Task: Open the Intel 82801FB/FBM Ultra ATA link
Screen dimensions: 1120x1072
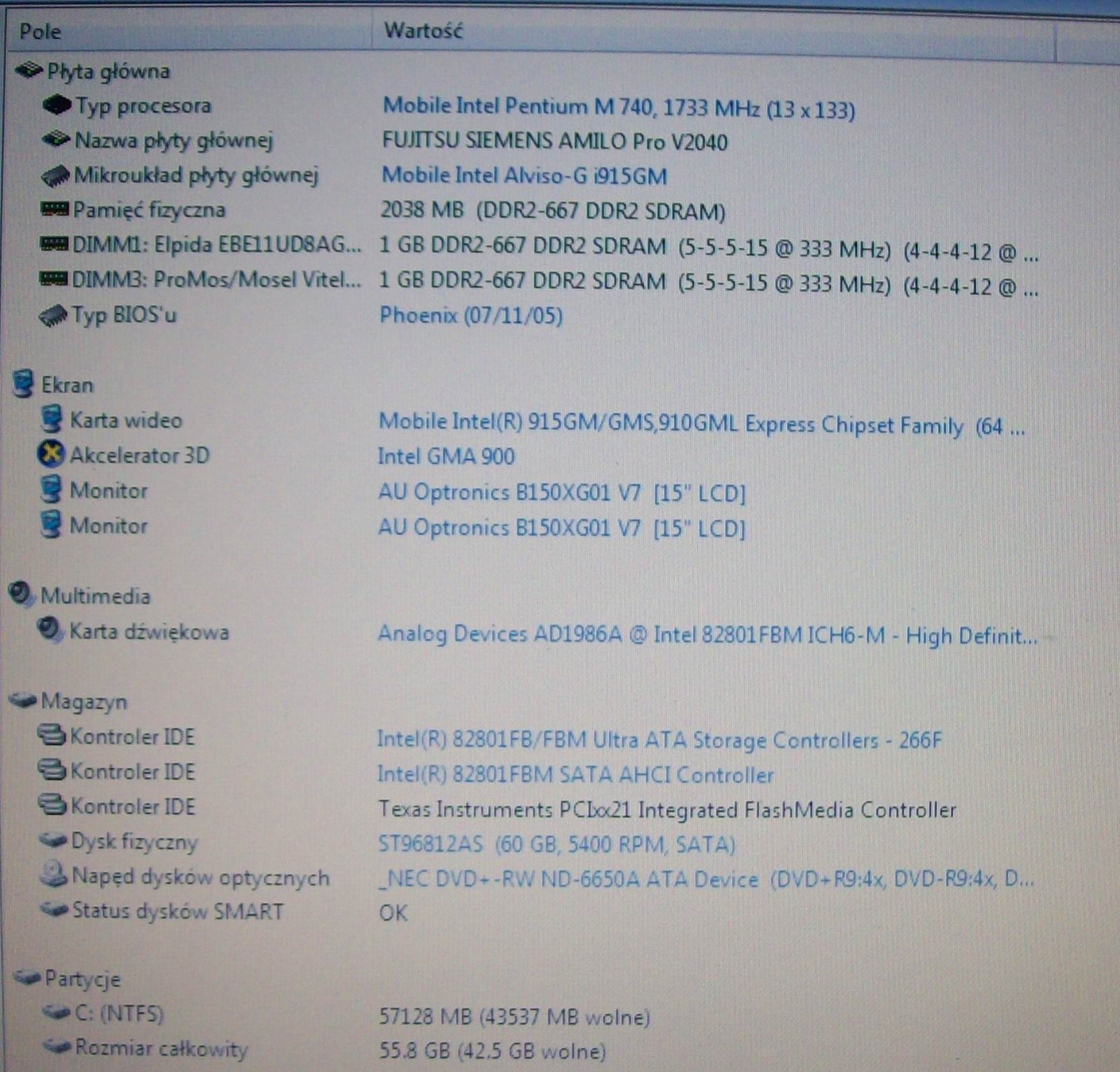Action: pos(659,740)
